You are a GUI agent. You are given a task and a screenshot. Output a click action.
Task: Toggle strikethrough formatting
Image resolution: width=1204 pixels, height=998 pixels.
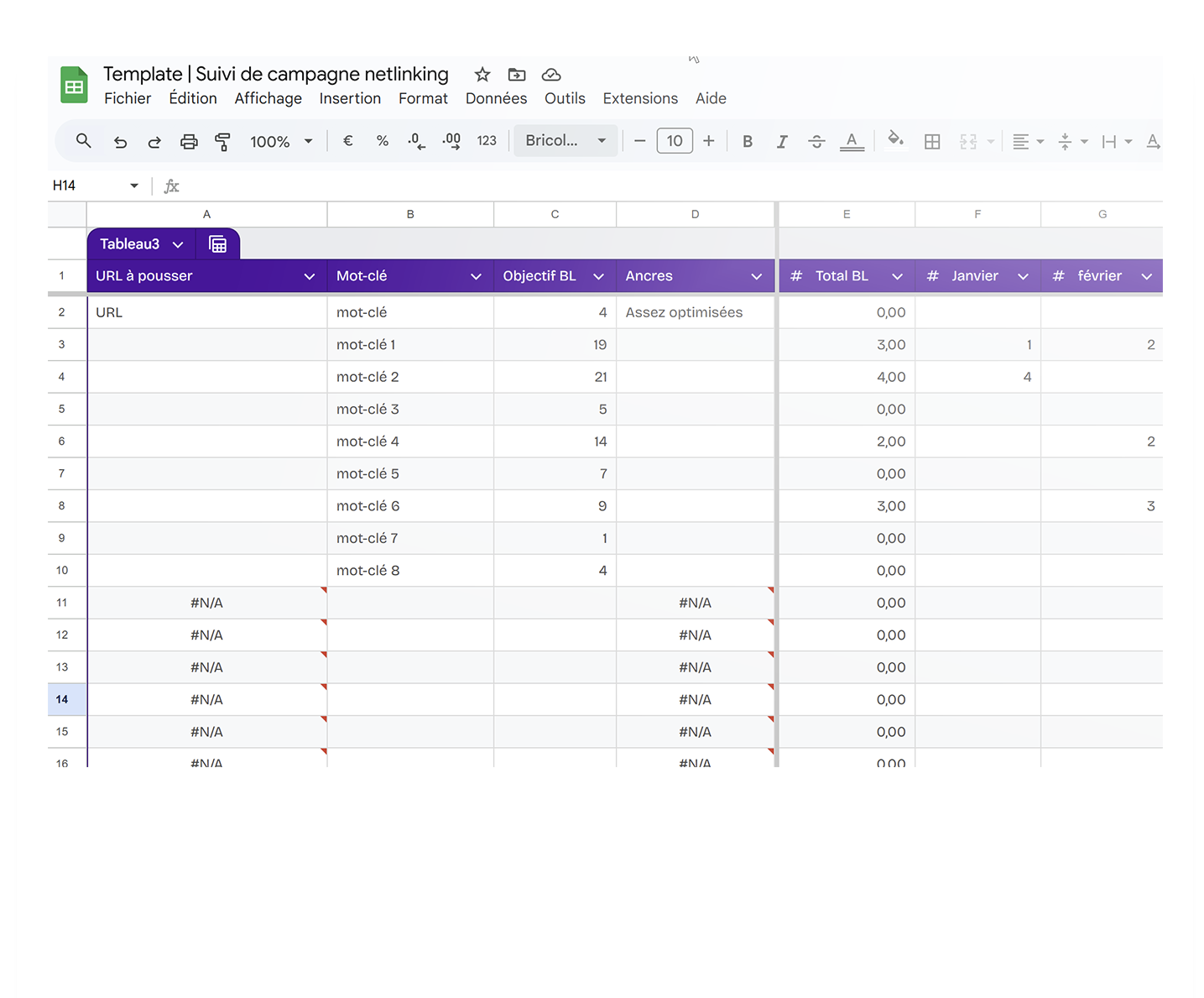tap(816, 142)
